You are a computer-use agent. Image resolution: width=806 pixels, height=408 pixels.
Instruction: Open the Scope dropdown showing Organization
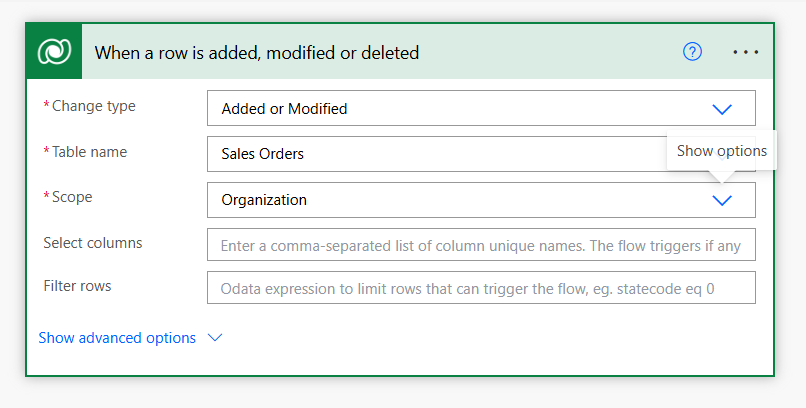(481, 200)
